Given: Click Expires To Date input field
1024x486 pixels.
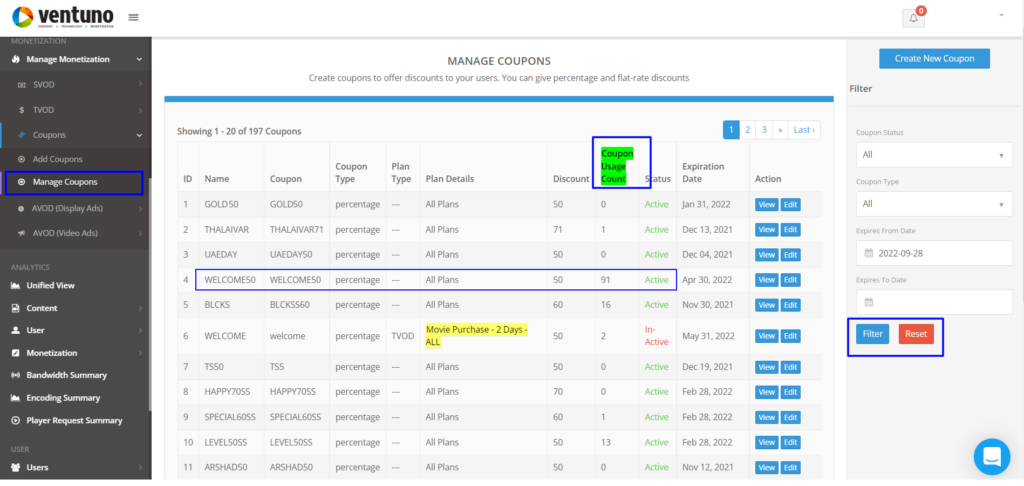Looking at the screenshot, I should (934, 302).
